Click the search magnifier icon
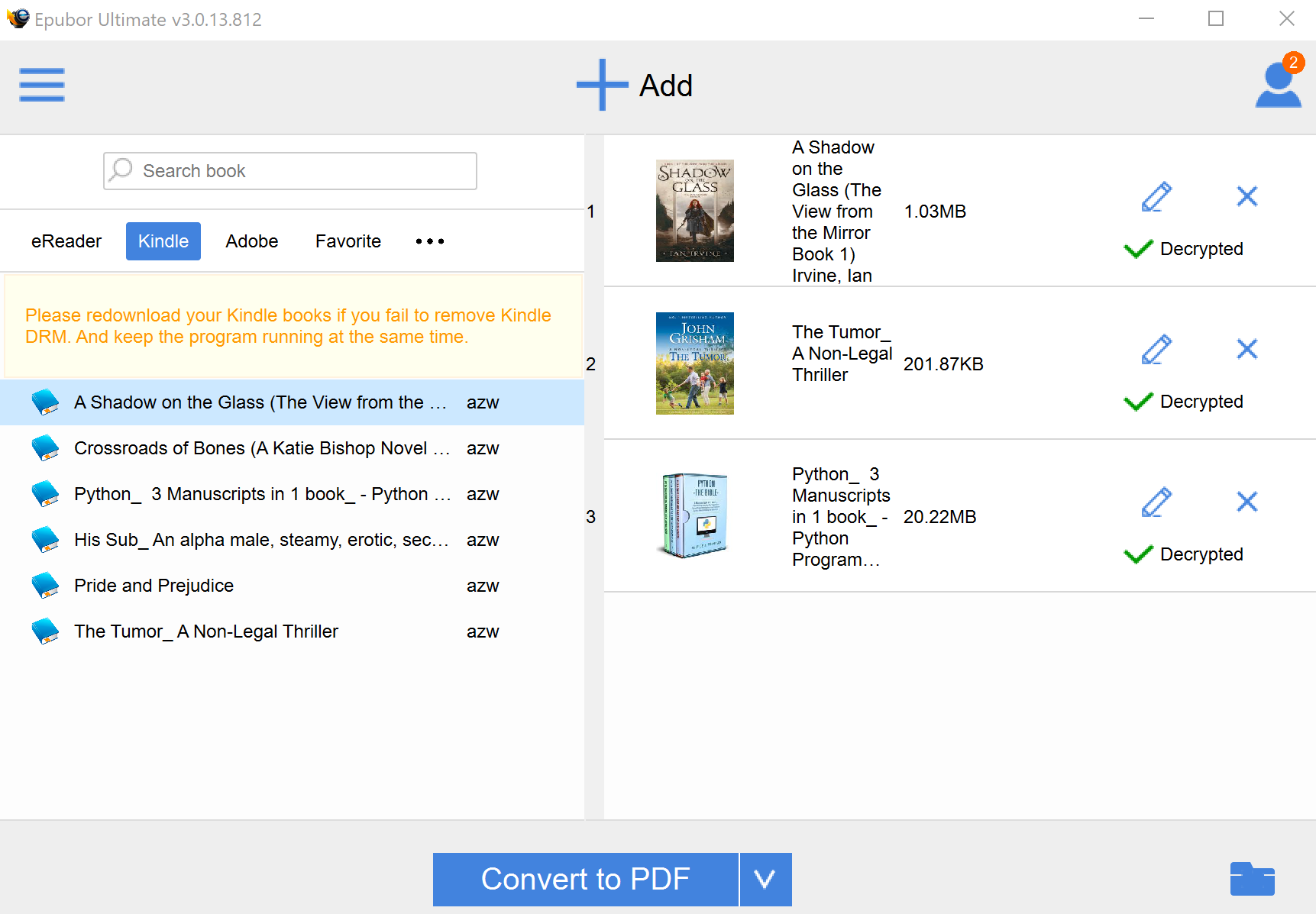Screen dimensions: 1316x914 (121, 170)
